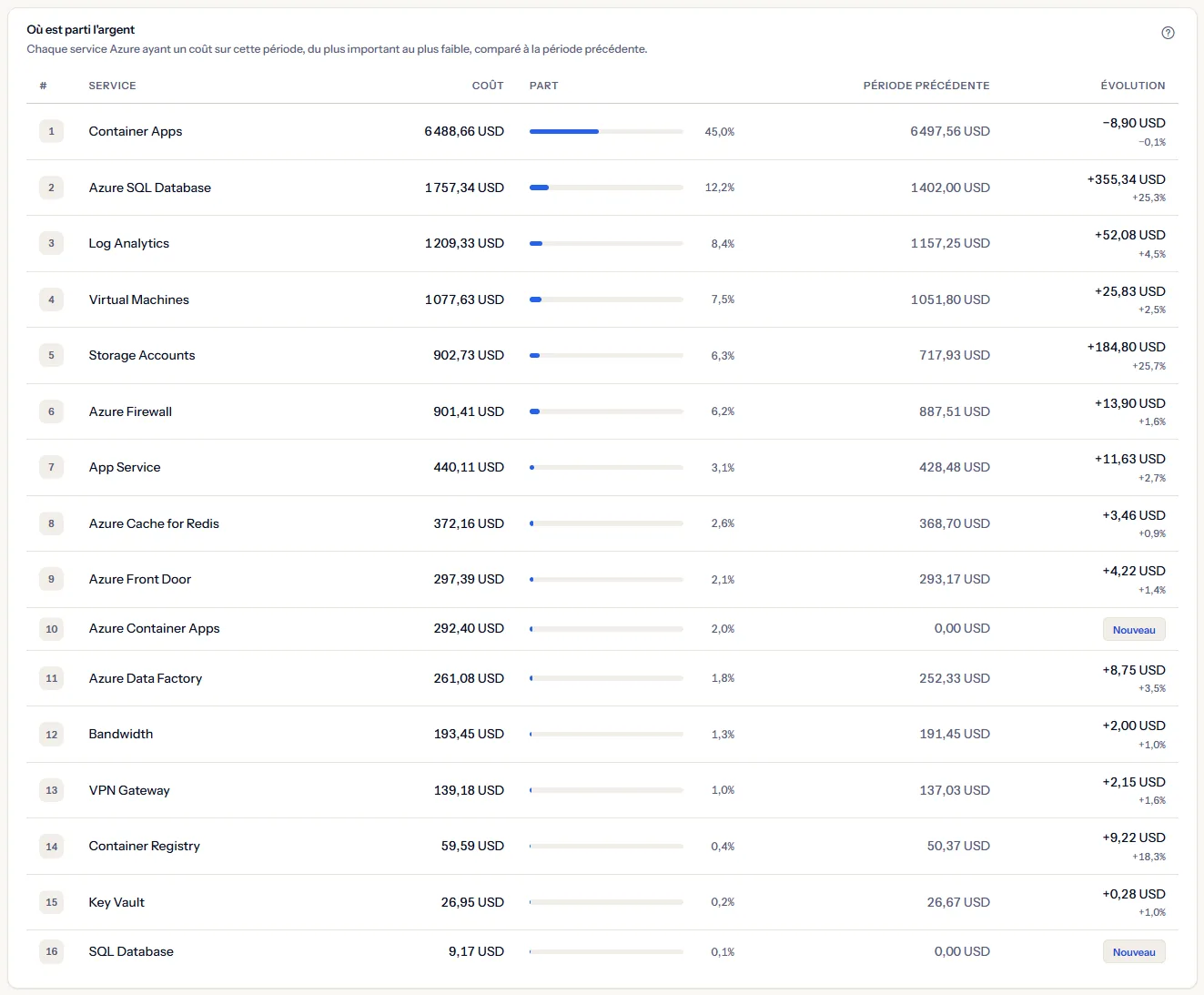Click the previous period value 1 157,25 USD
Image resolution: width=1204 pixels, height=995 pixels.
pyautogui.click(x=950, y=243)
